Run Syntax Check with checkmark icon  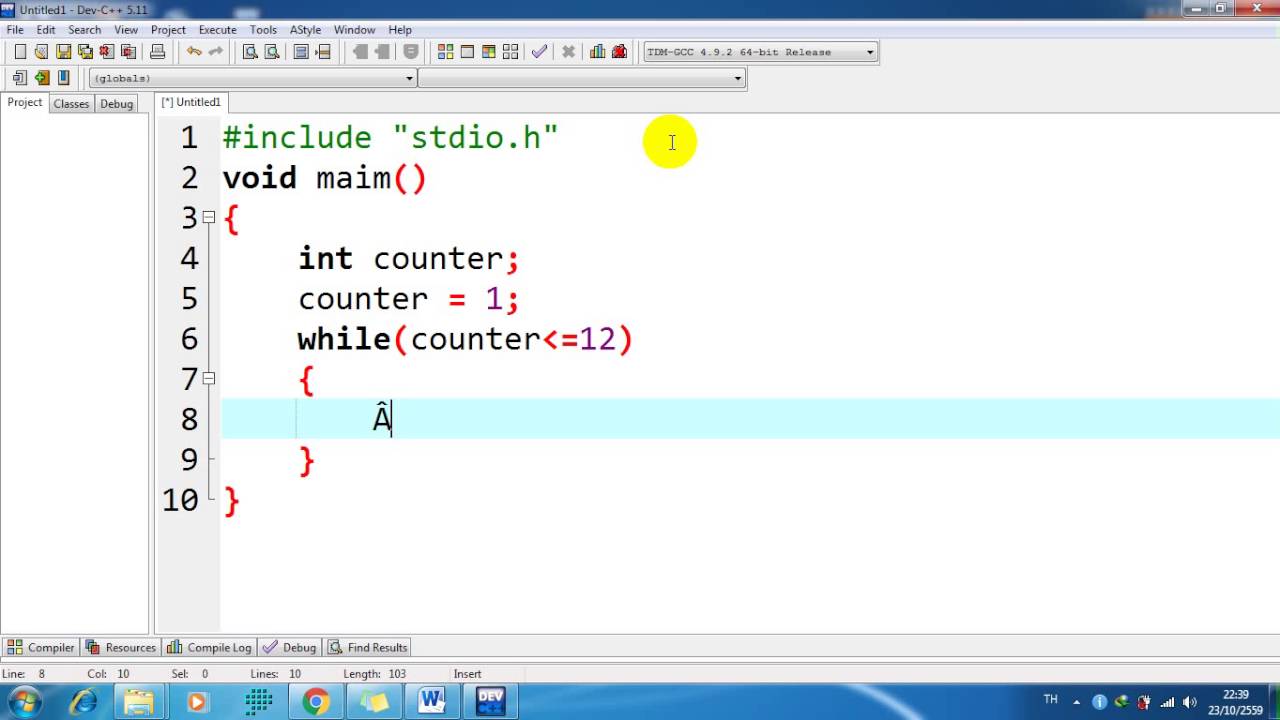539,52
